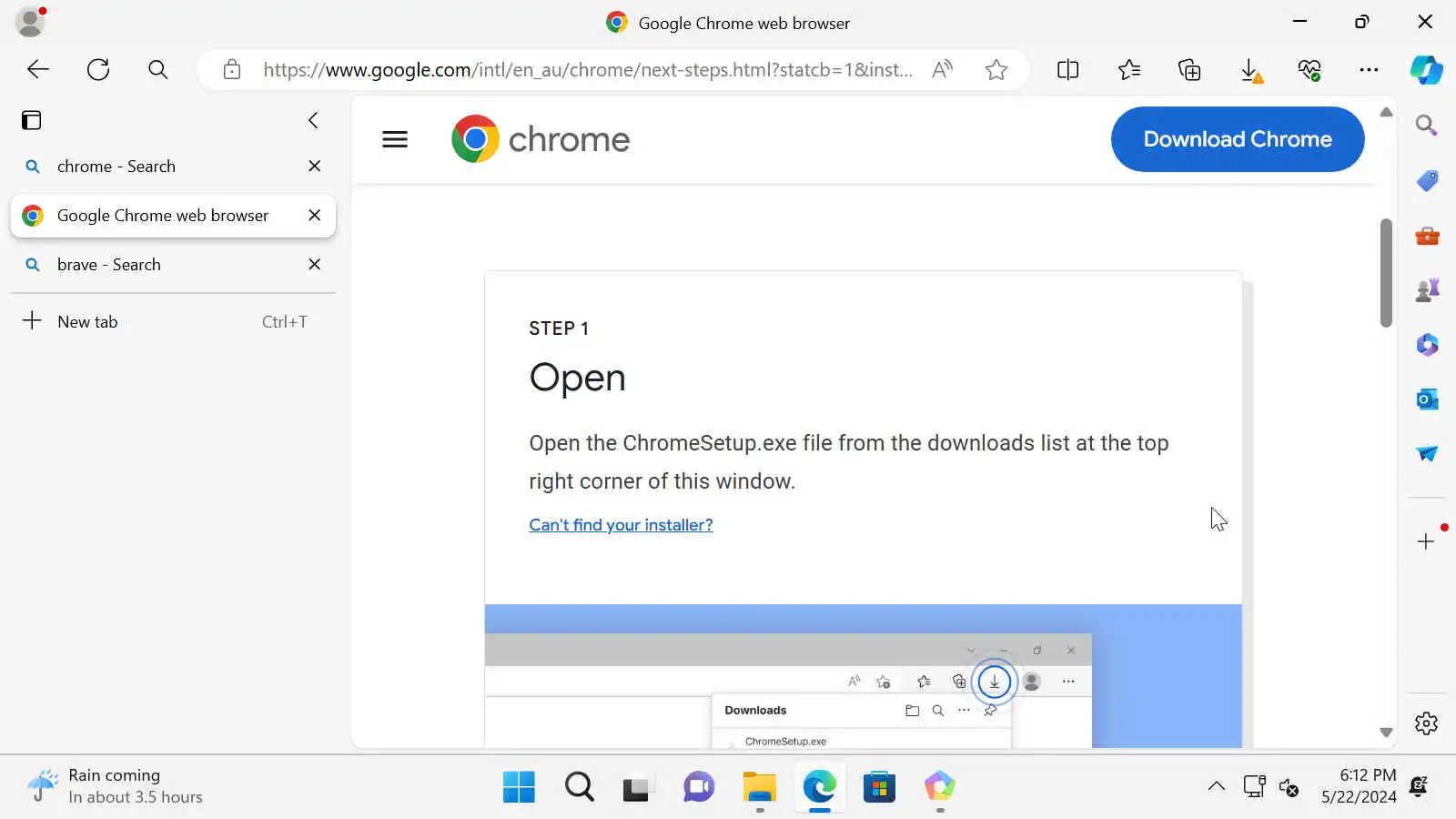Open sidebar Microsoft 365 icon
Viewport: 1456px width, 819px height.
[1427, 345]
